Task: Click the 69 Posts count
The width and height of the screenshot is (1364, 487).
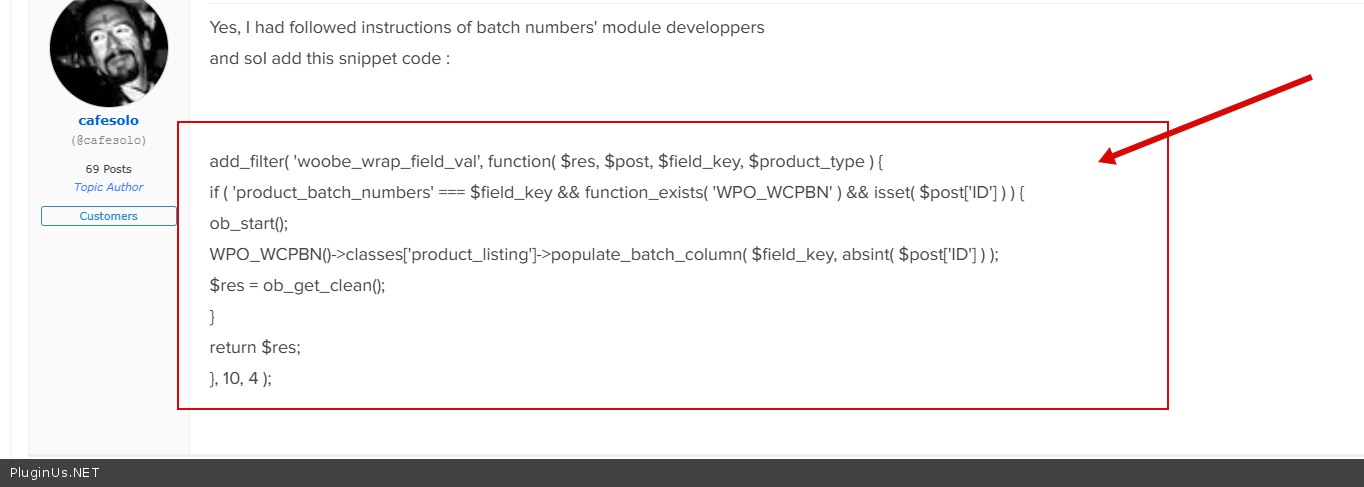Action: 108,169
